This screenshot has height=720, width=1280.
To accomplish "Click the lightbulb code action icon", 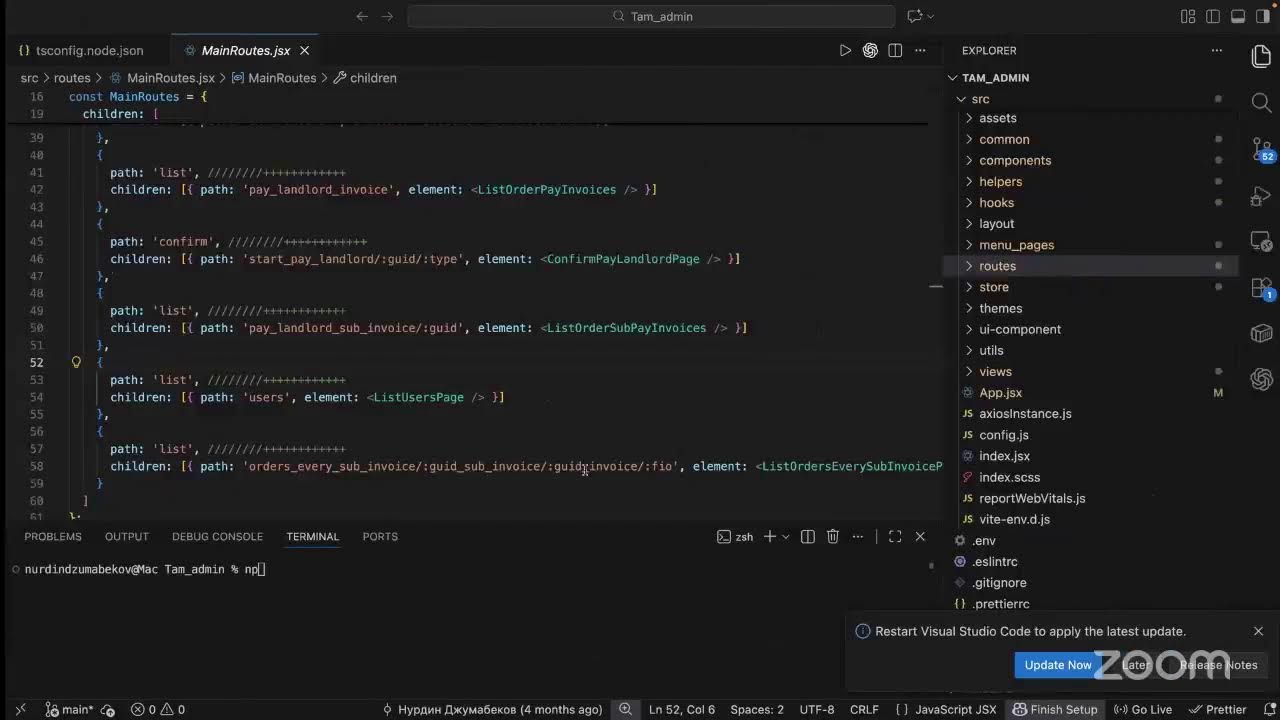I will (x=76, y=362).
